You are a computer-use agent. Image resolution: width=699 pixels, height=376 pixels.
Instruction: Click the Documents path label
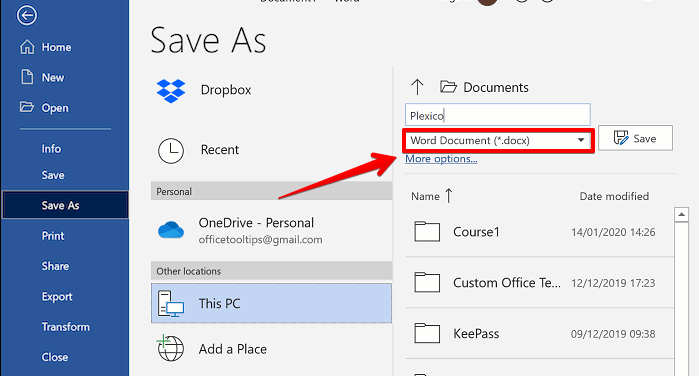click(x=496, y=87)
